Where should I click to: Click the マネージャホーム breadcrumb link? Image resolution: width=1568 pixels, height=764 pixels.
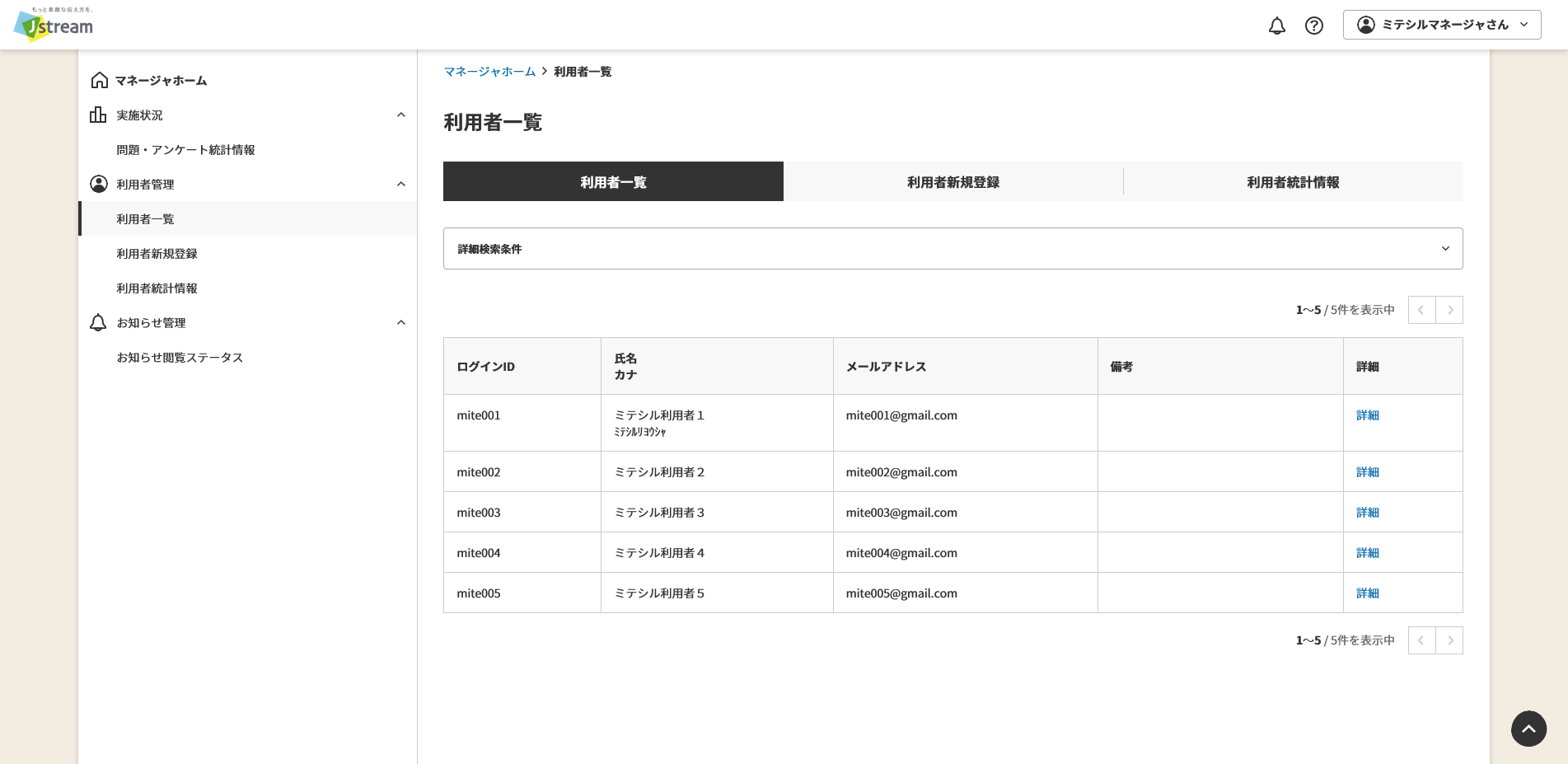(x=489, y=72)
